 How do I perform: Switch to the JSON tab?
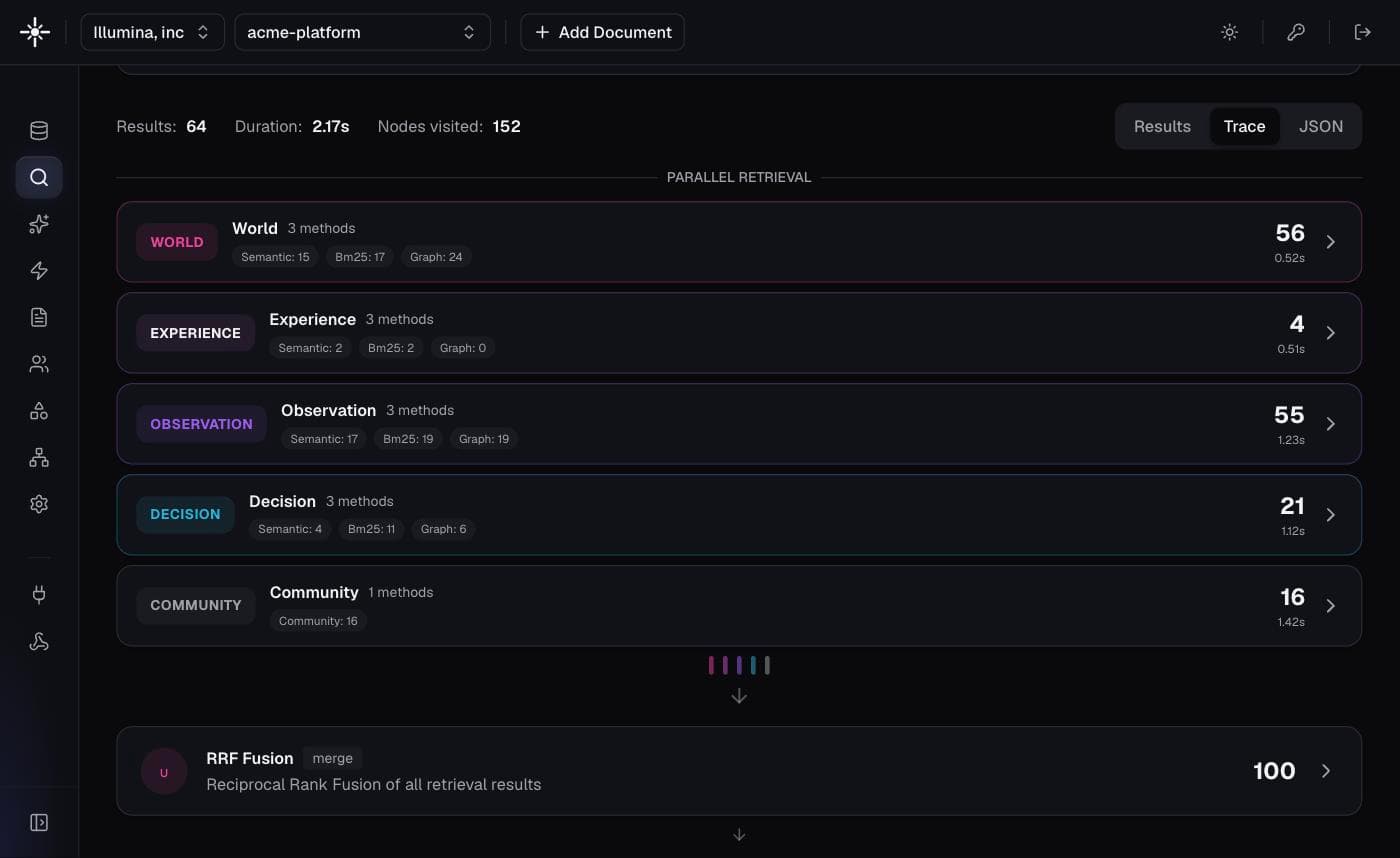tap(1320, 126)
